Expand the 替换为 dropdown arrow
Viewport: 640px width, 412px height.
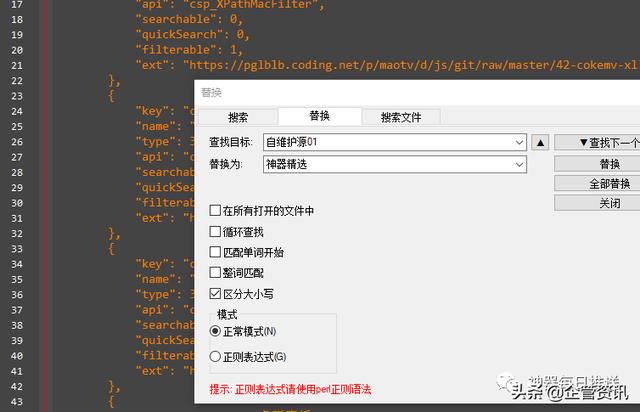pyautogui.click(x=518, y=163)
